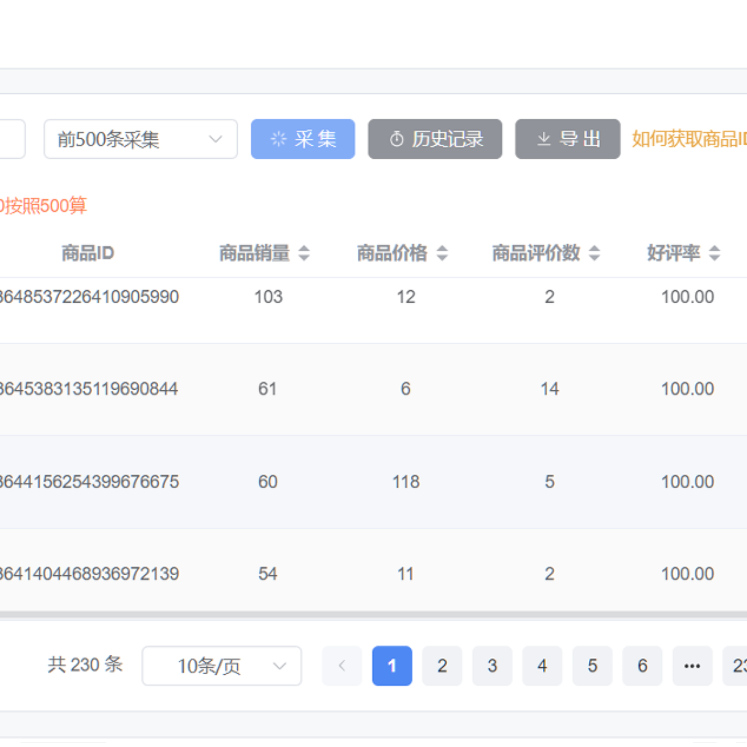The width and height of the screenshot is (747, 747).
Task: Click sales value 54
Action: tap(268, 574)
